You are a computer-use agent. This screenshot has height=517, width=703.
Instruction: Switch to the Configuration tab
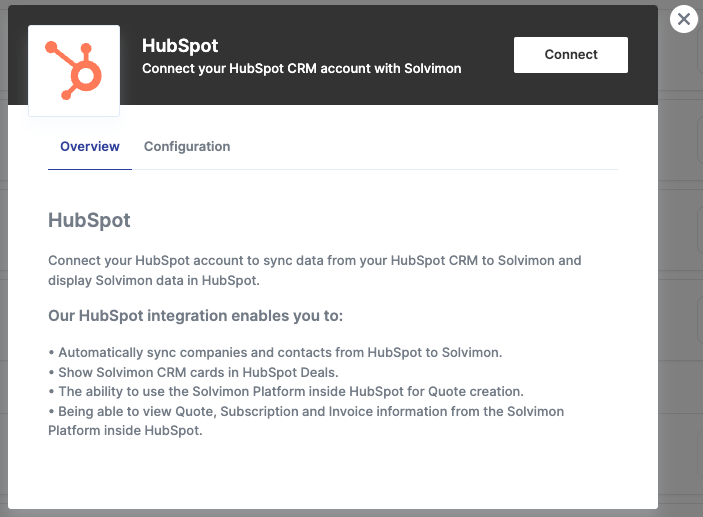(x=187, y=147)
